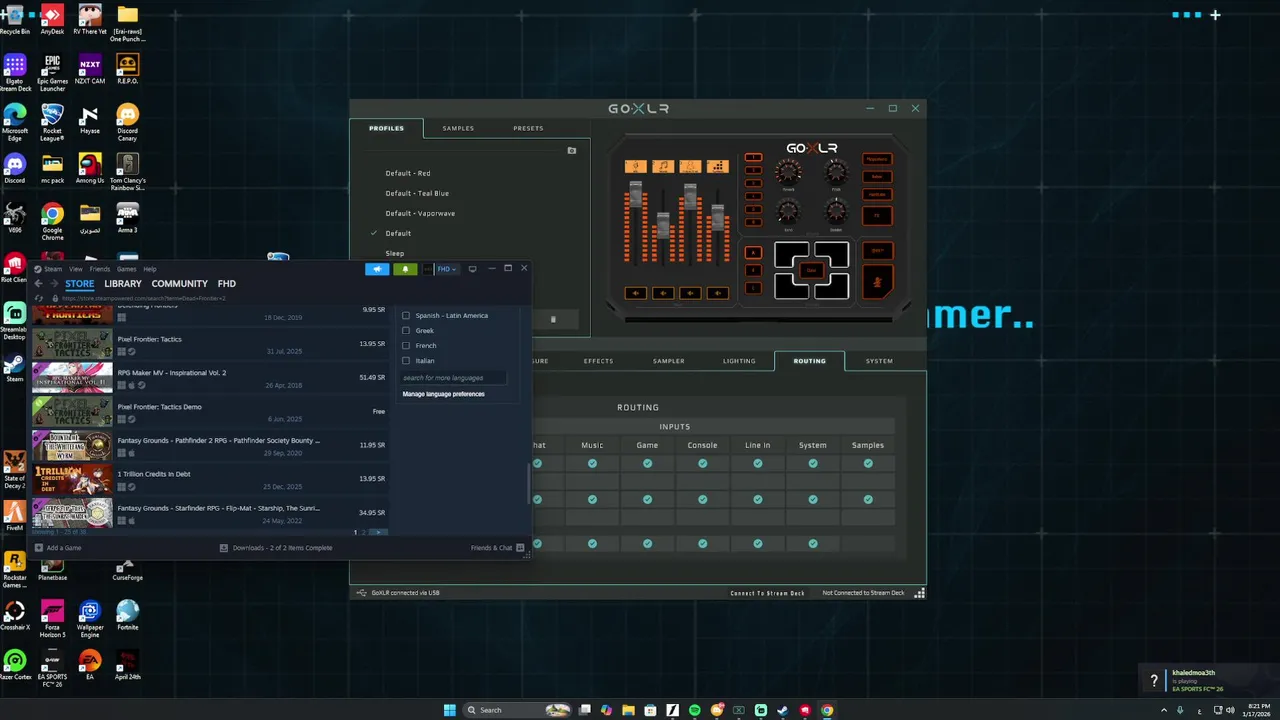Open the Games menu in Steam
The image size is (1280, 720).
[x=127, y=269]
